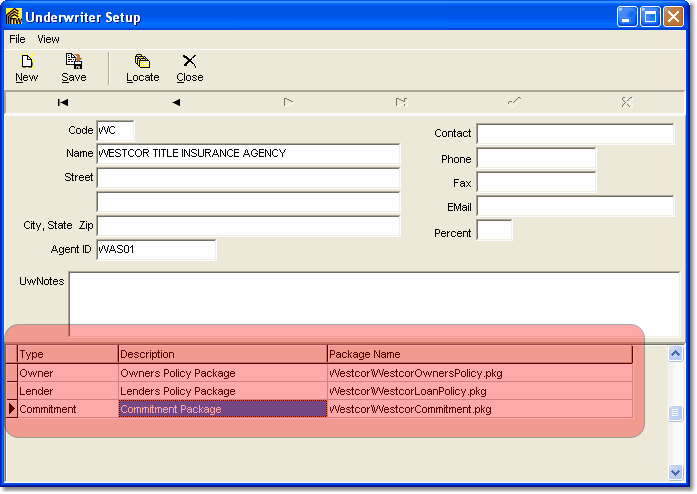The width and height of the screenshot is (697, 494).
Task: Go to next record arrow
Action: pos(288,102)
